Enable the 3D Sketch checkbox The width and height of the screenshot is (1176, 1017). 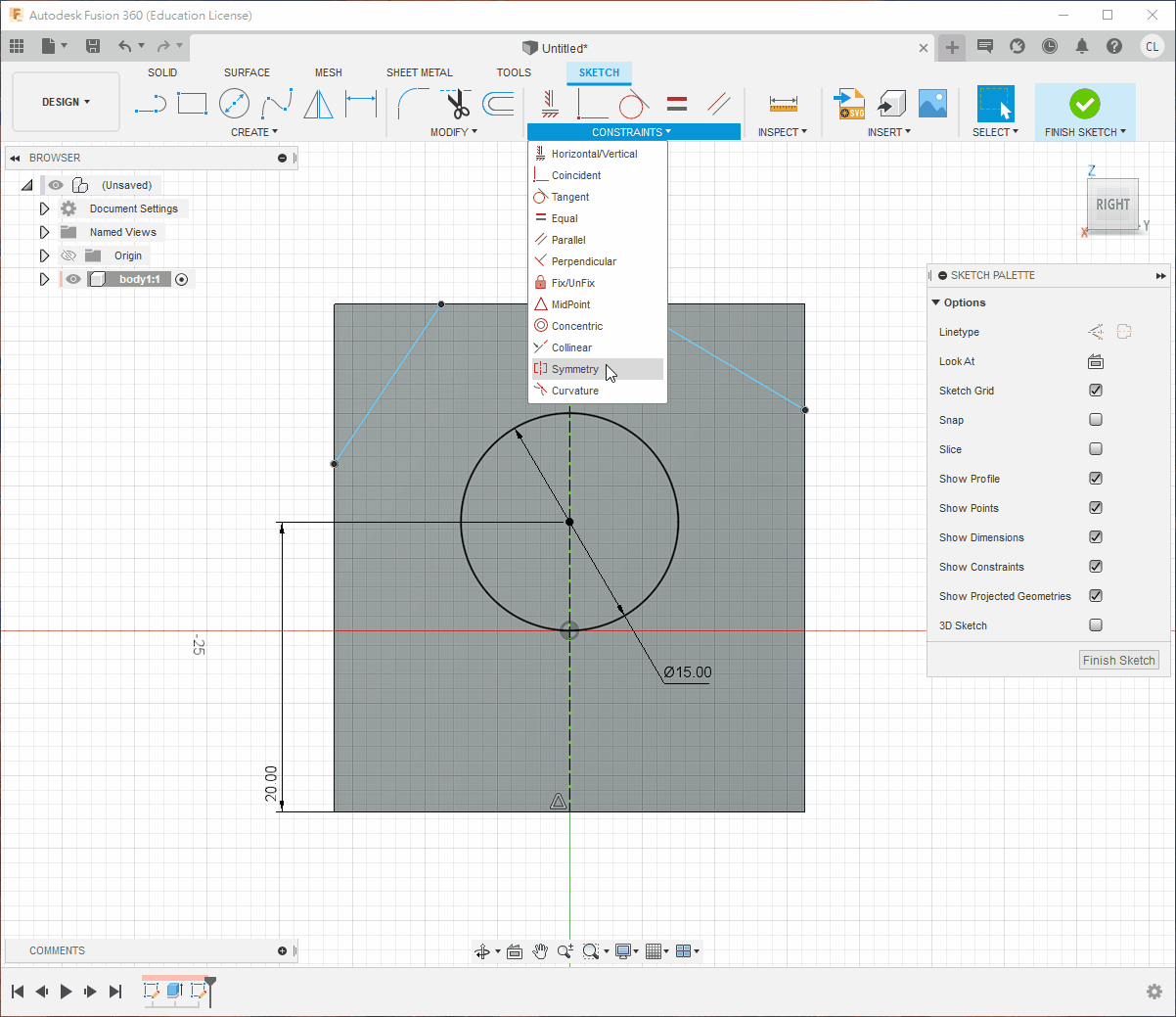(1096, 625)
